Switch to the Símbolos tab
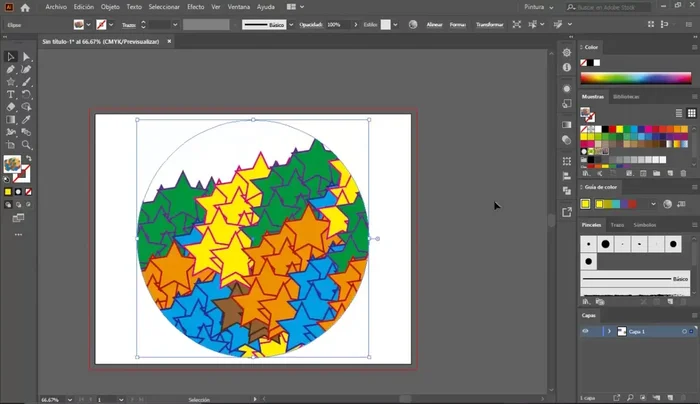The image size is (700, 404). pyautogui.click(x=645, y=225)
